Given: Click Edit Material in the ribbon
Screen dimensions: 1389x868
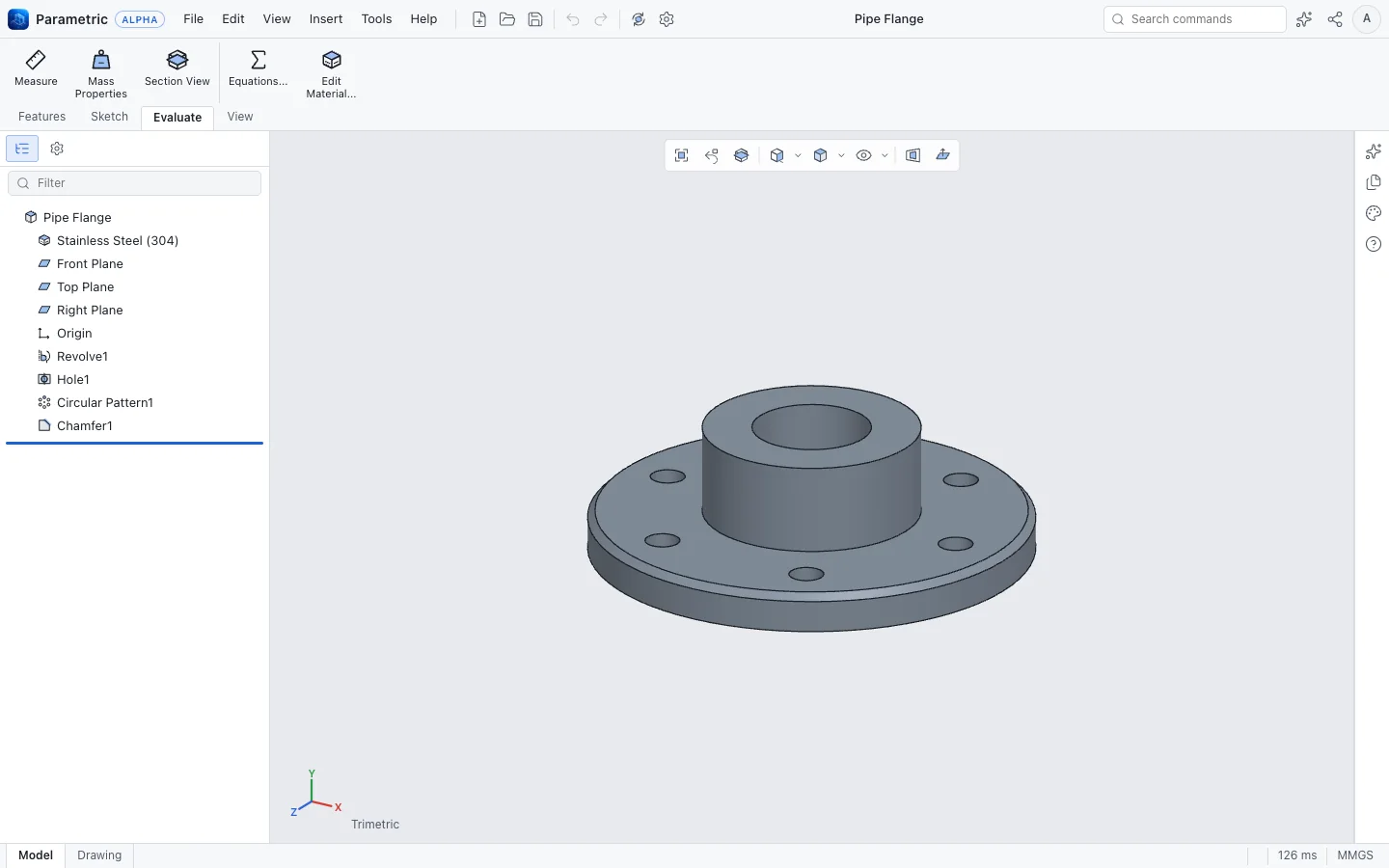Looking at the screenshot, I should (x=331, y=73).
